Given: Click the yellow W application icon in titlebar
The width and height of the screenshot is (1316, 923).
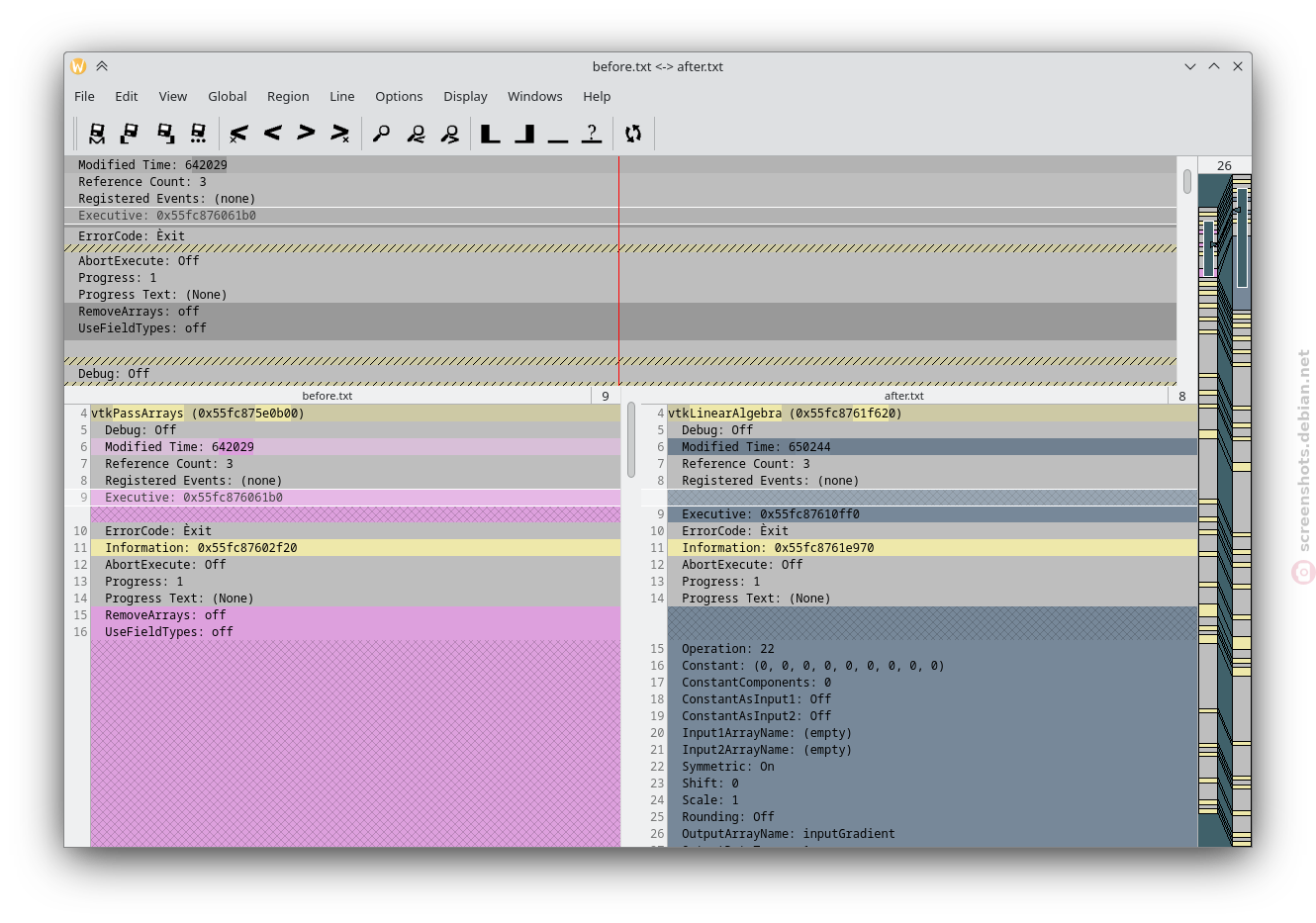Looking at the screenshot, I should [78, 66].
